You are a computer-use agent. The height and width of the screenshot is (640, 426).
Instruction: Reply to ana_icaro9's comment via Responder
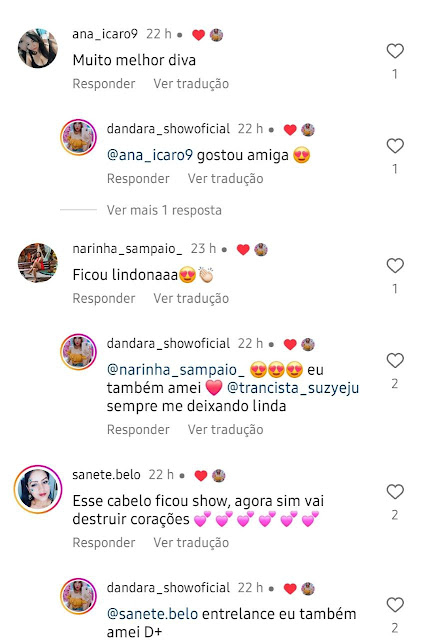click(x=104, y=84)
